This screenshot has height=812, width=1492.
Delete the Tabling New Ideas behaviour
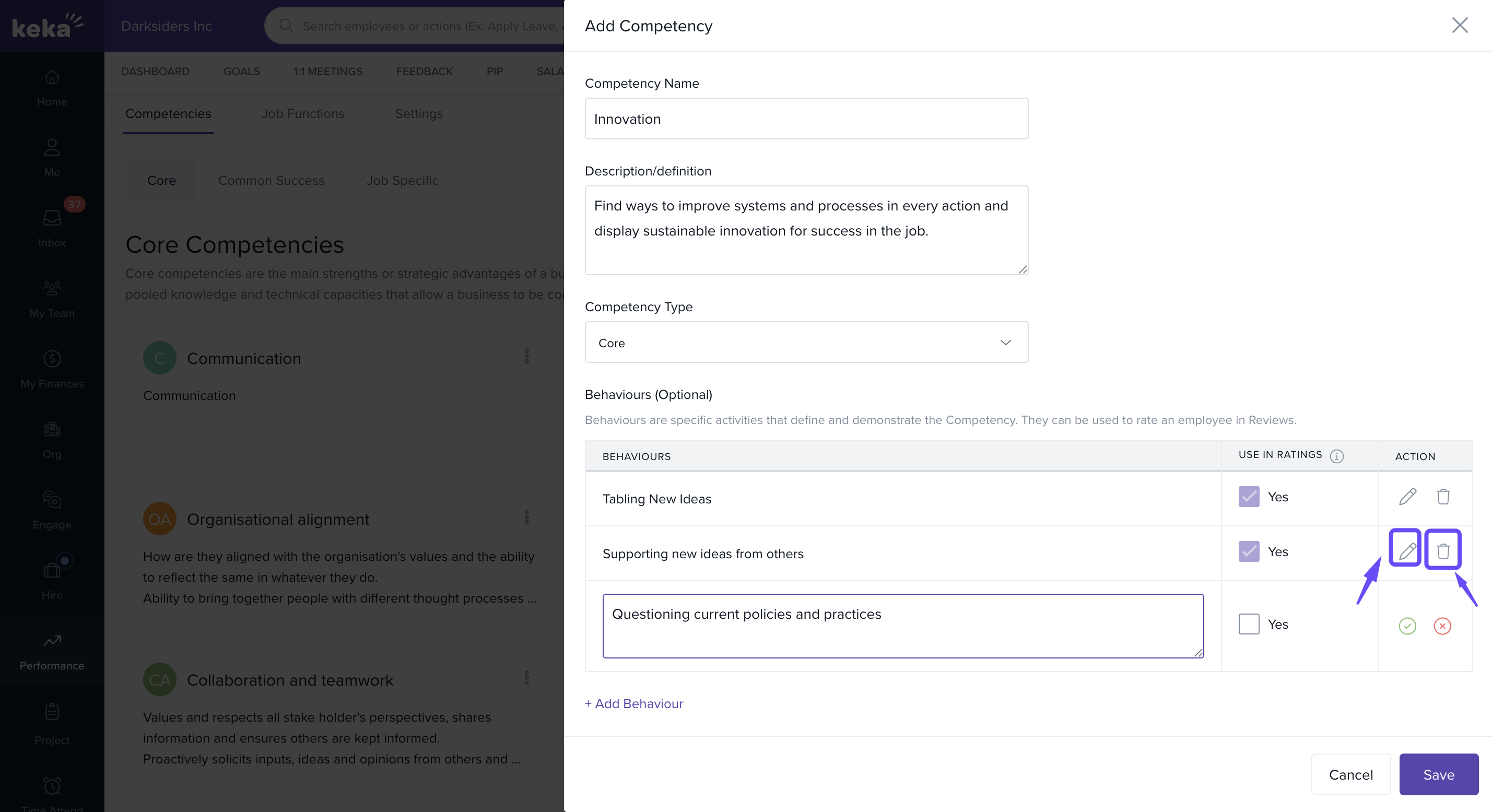coord(1442,497)
